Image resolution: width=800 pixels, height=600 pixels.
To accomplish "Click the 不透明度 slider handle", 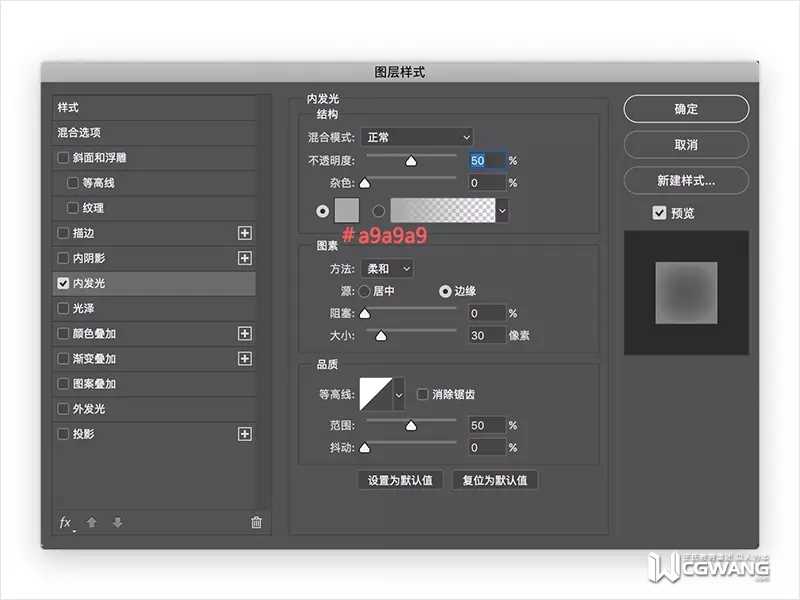I will click(x=411, y=161).
